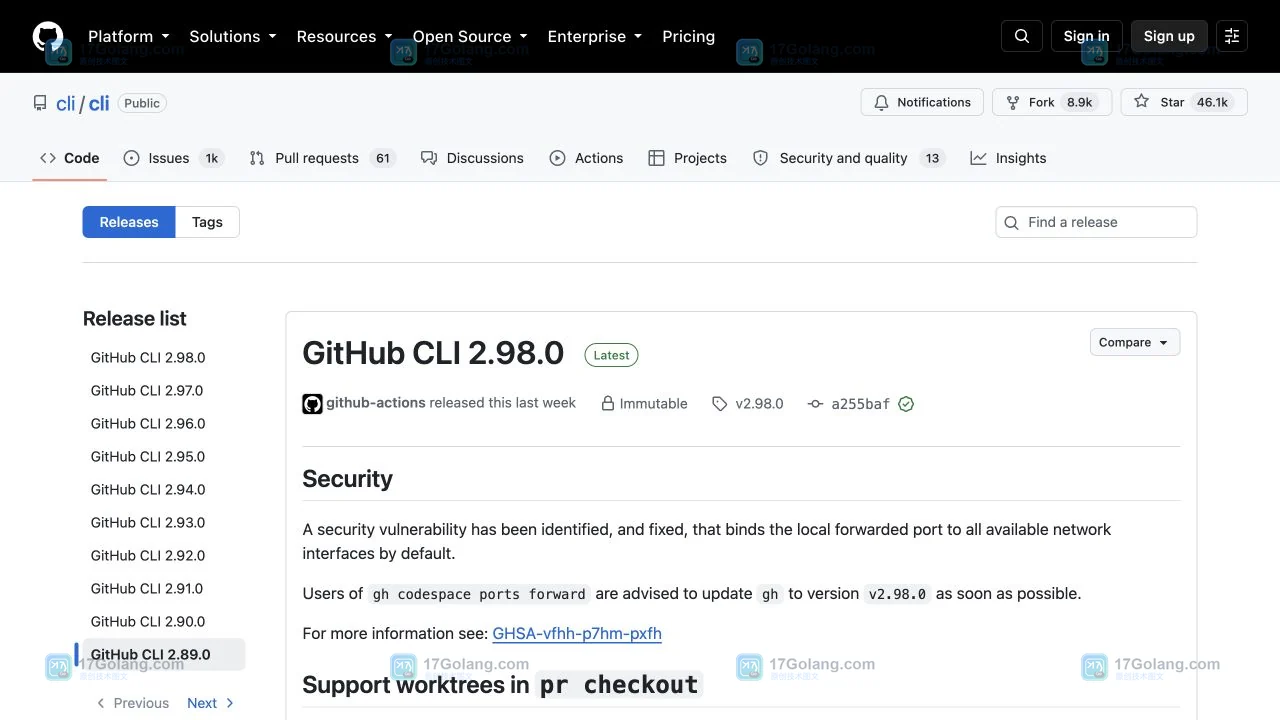Click the magnifier icon in Find a release
1280x720 pixels.
pos(1012,222)
